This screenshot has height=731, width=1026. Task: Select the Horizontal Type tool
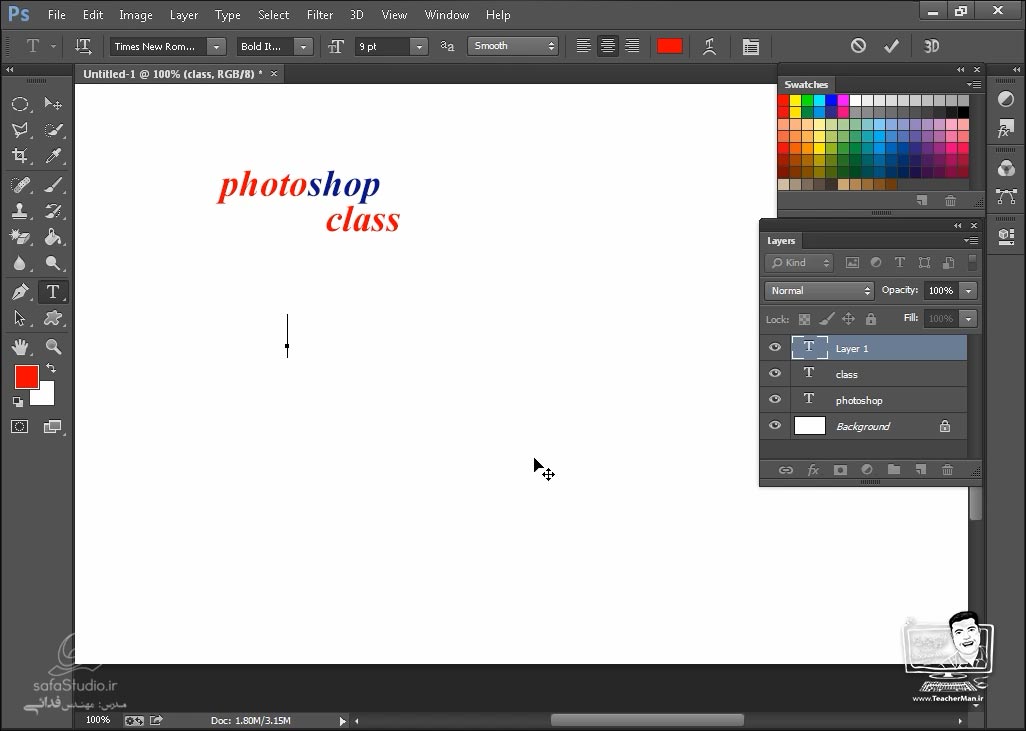coord(53,292)
